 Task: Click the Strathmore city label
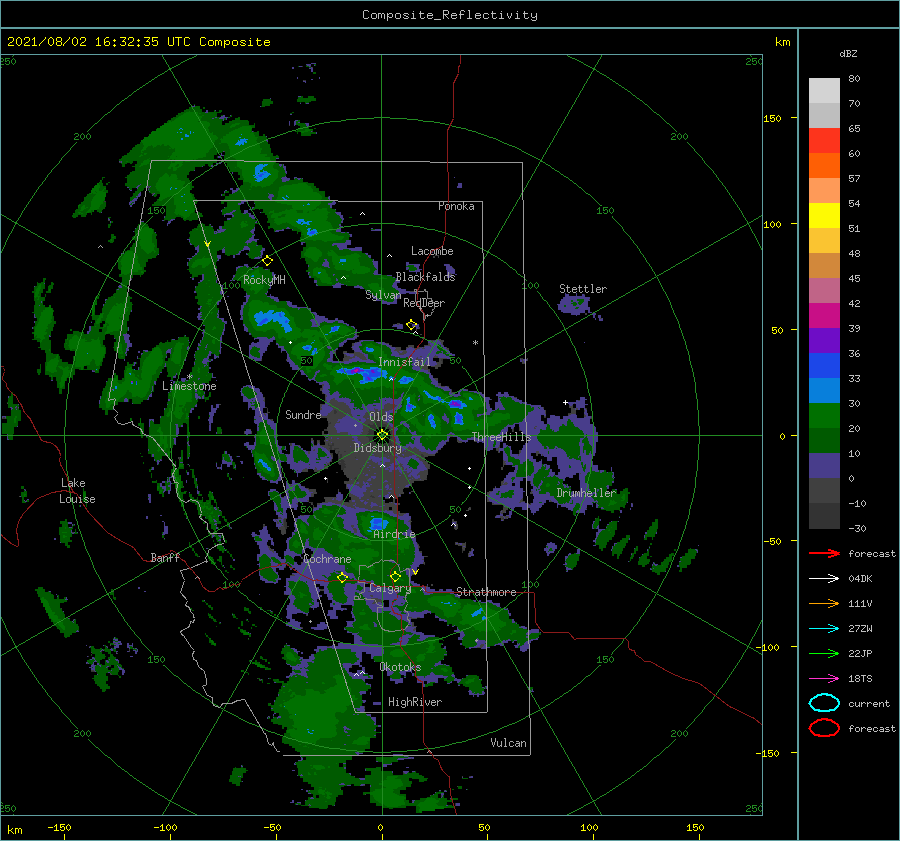click(486, 592)
